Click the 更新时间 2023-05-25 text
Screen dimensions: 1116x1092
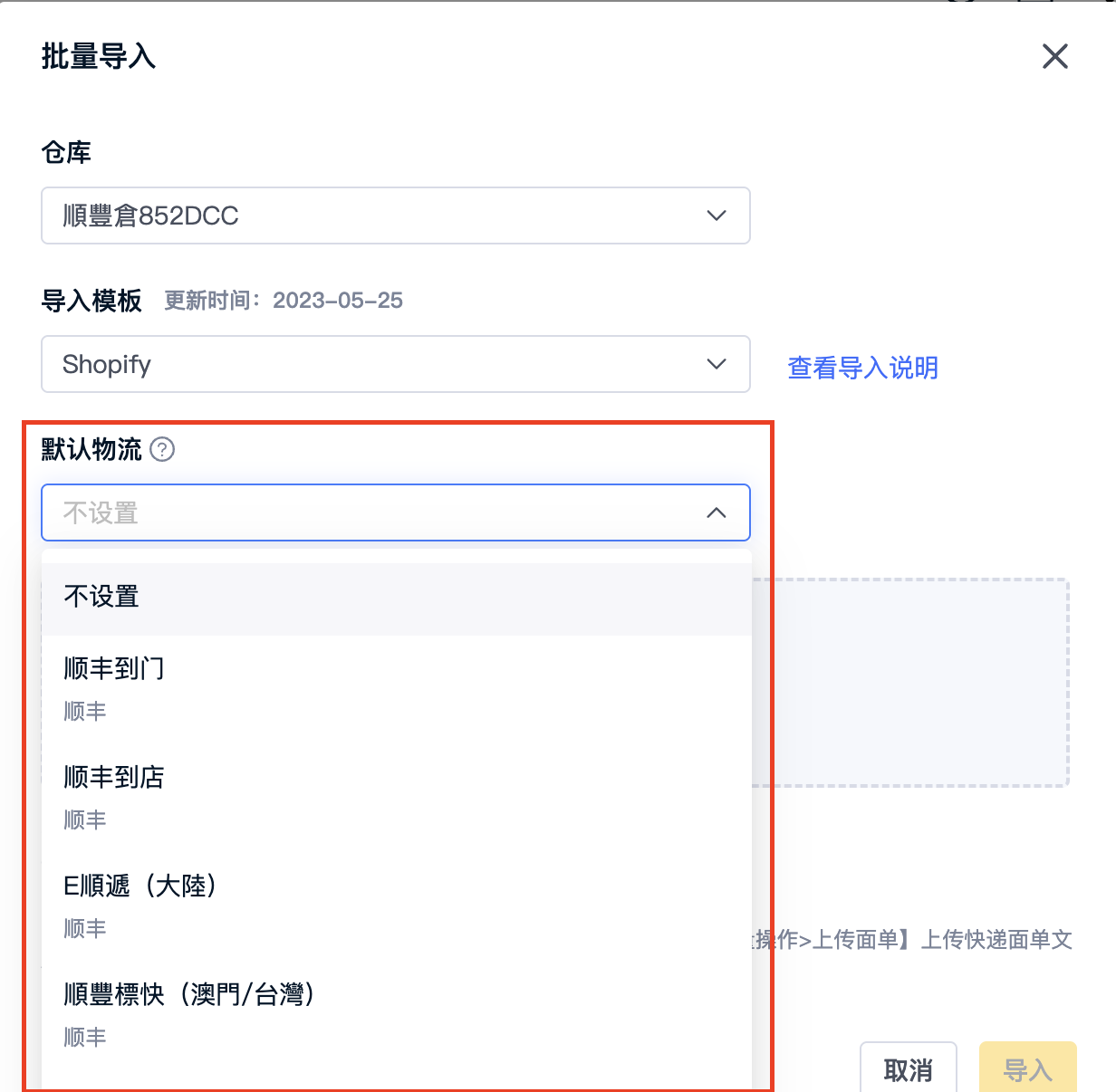(284, 301)
